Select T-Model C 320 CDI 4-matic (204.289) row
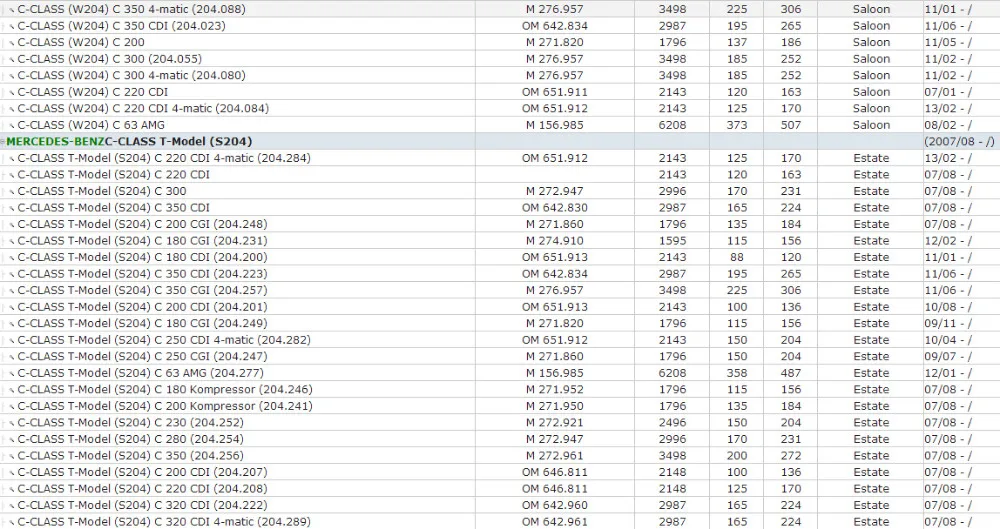Viewport: 1000px width, 529px height. pos(500,521)
